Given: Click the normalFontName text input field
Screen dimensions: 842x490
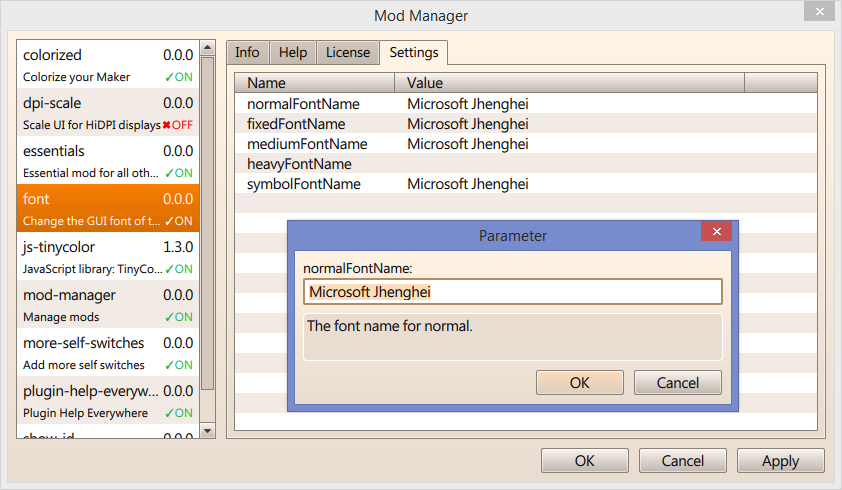Looking at the screenshot, I should click(513, 292).
